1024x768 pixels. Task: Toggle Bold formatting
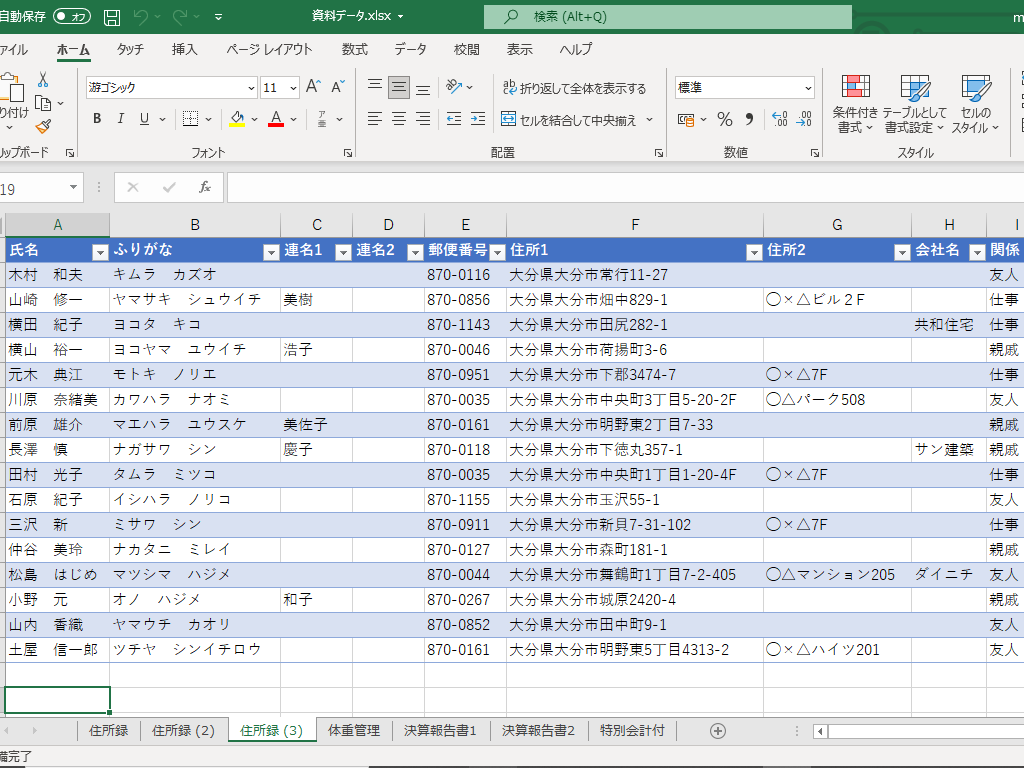(97, 119)
